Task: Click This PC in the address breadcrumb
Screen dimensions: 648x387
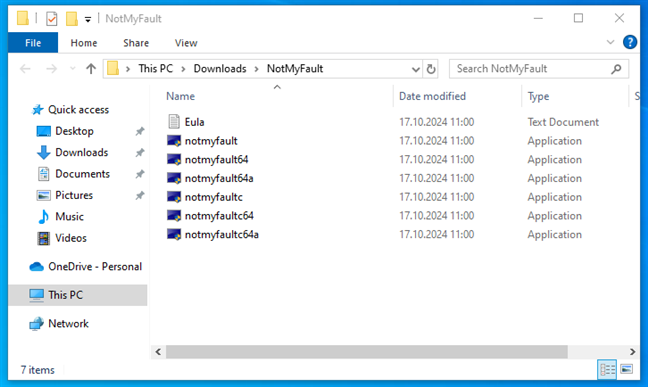Action: (155, 69)
